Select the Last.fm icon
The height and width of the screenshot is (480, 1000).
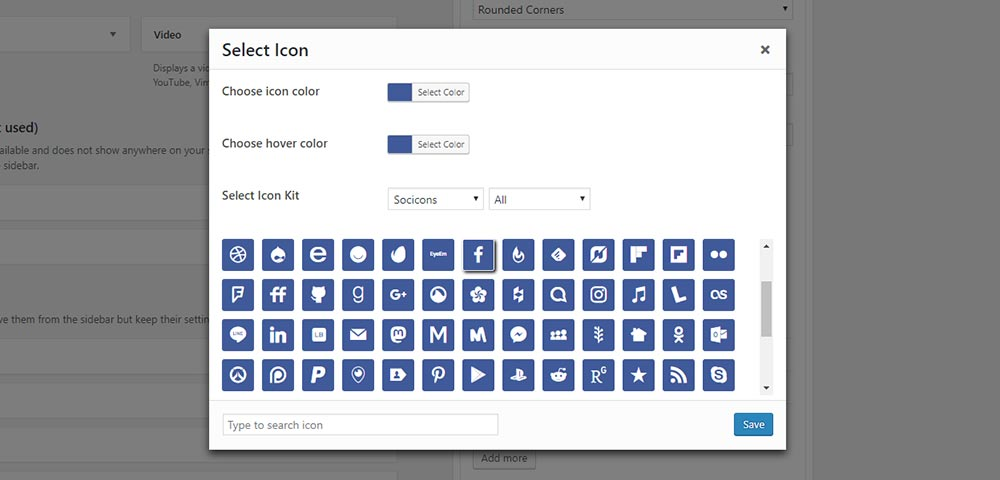click(x=719, y=295)
